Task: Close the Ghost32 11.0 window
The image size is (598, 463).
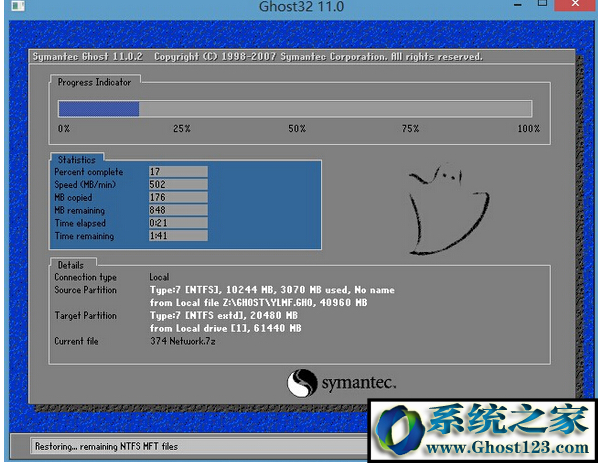Action: pos(575,4)
